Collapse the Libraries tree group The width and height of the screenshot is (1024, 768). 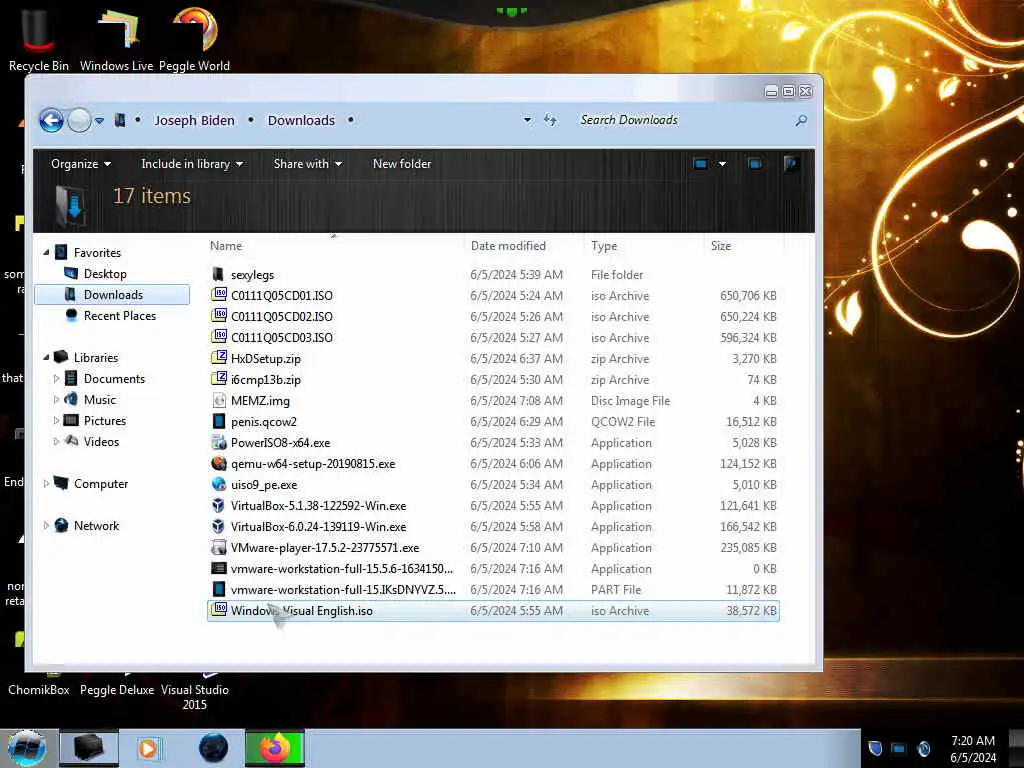pyautogui.click(x=46, y=358)
